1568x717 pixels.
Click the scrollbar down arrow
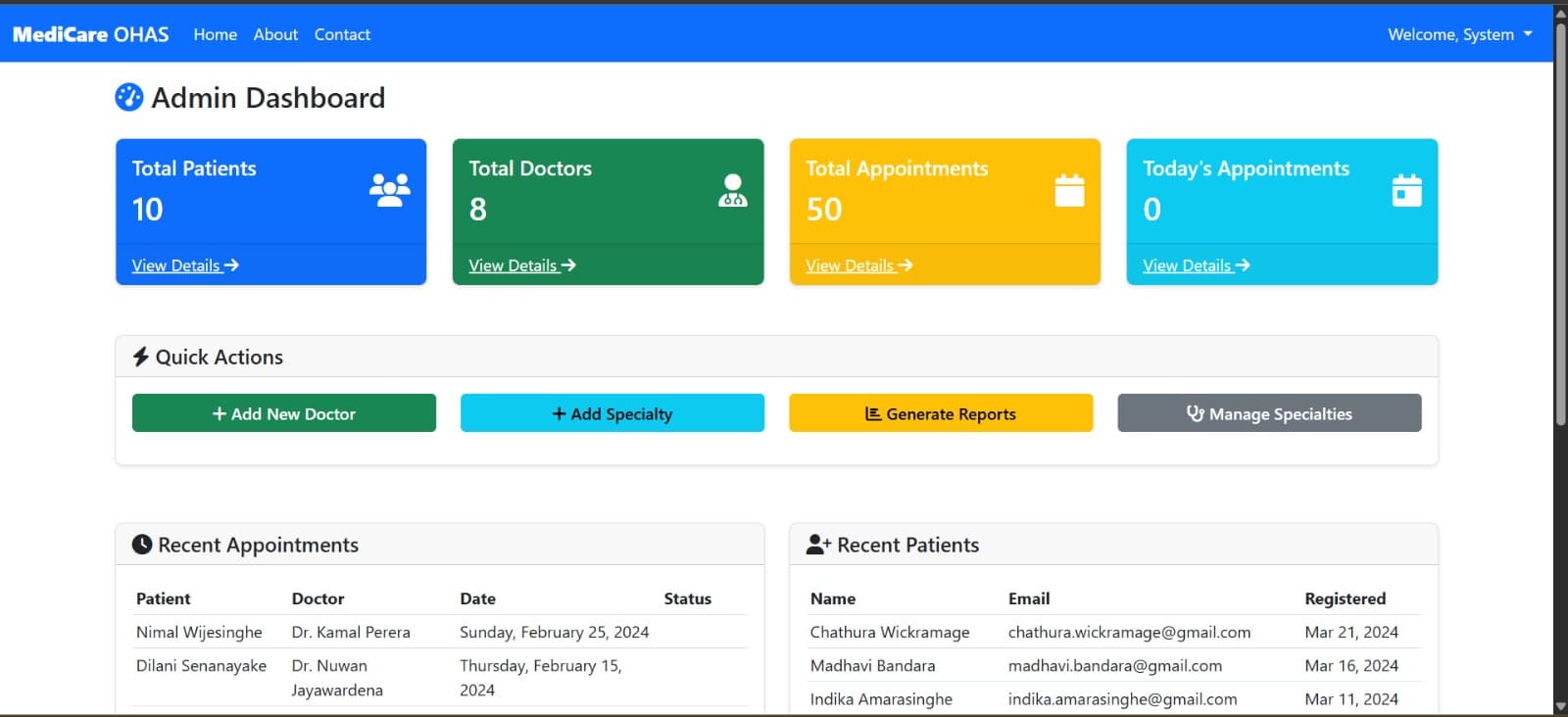pyautogui.click(x=1560, y=706)
